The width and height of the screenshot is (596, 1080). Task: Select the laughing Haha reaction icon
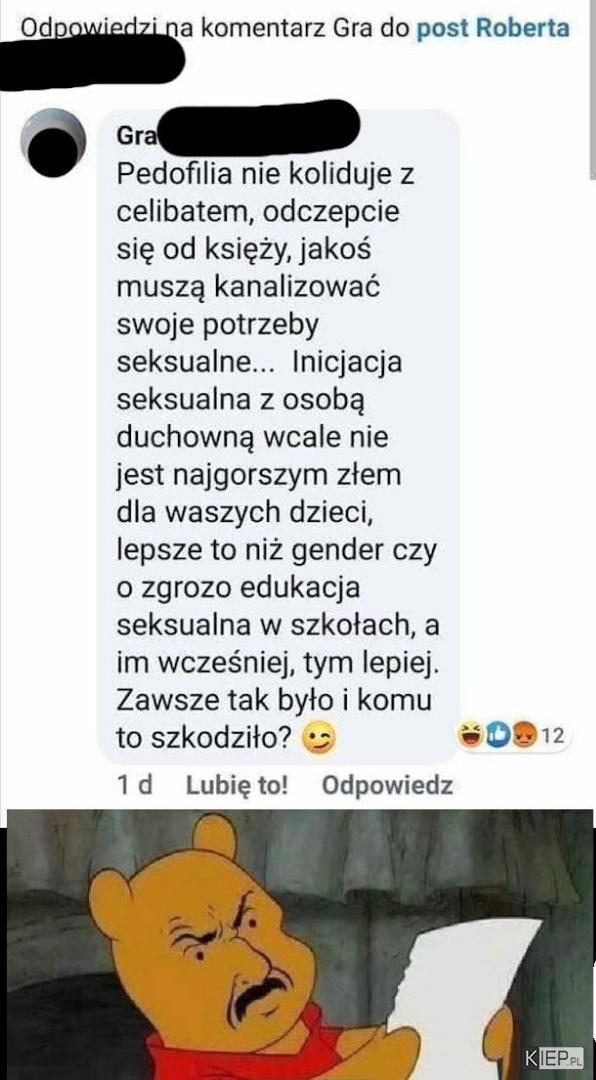click(473, 736)
